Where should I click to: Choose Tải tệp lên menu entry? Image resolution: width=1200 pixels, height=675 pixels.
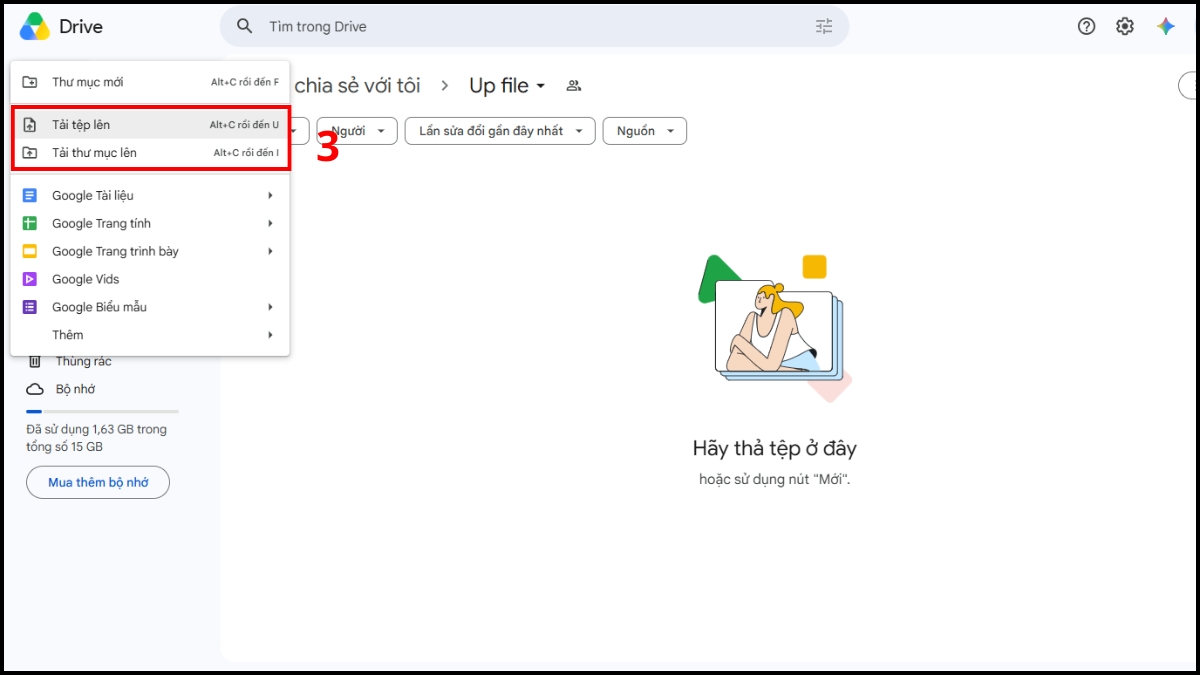coord(150,125)
